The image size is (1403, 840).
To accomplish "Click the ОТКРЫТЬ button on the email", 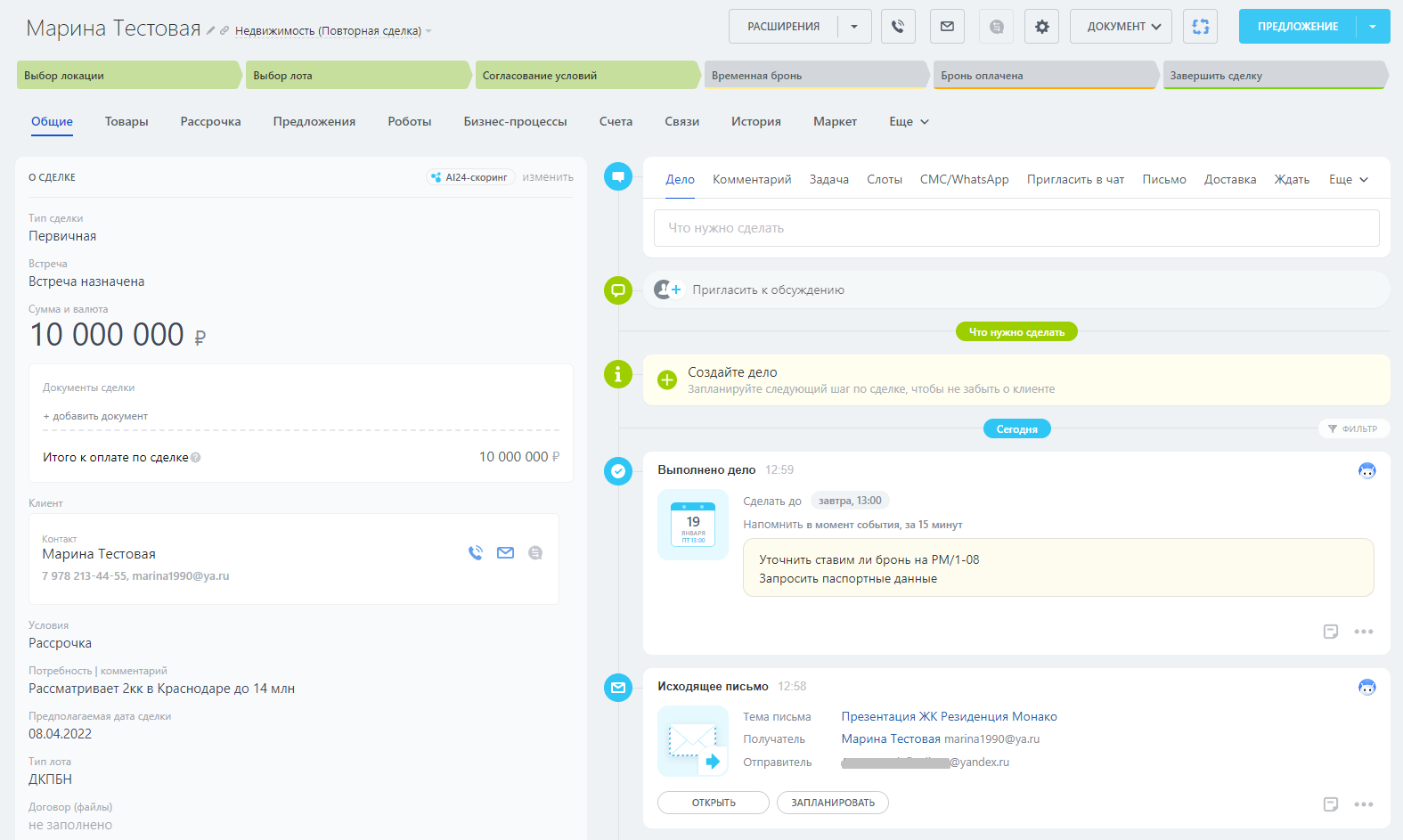I will point(713,803).
